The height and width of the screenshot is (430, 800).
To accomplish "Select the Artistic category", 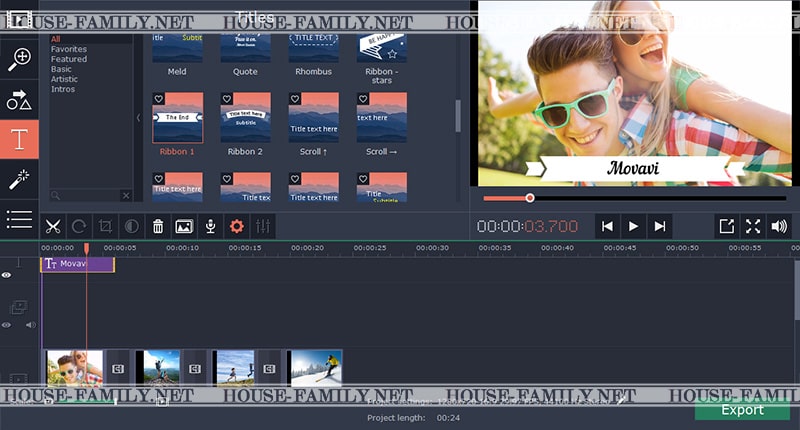I will click(x=64, y=79).
